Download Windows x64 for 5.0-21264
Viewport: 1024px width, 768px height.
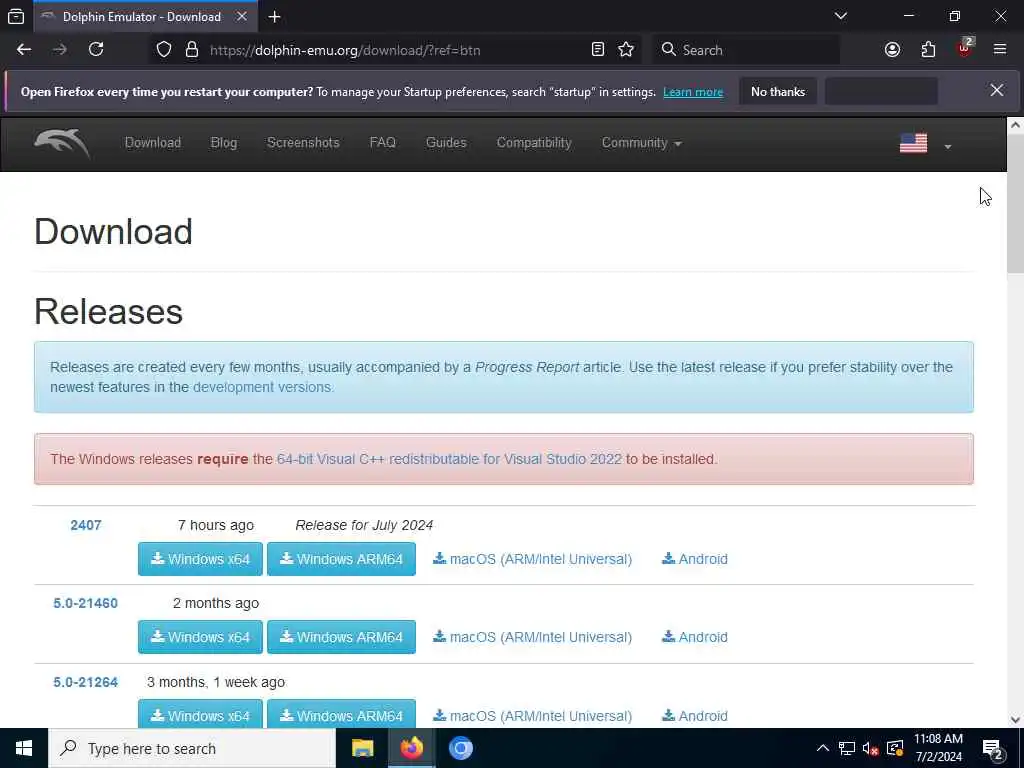(200, 714)
